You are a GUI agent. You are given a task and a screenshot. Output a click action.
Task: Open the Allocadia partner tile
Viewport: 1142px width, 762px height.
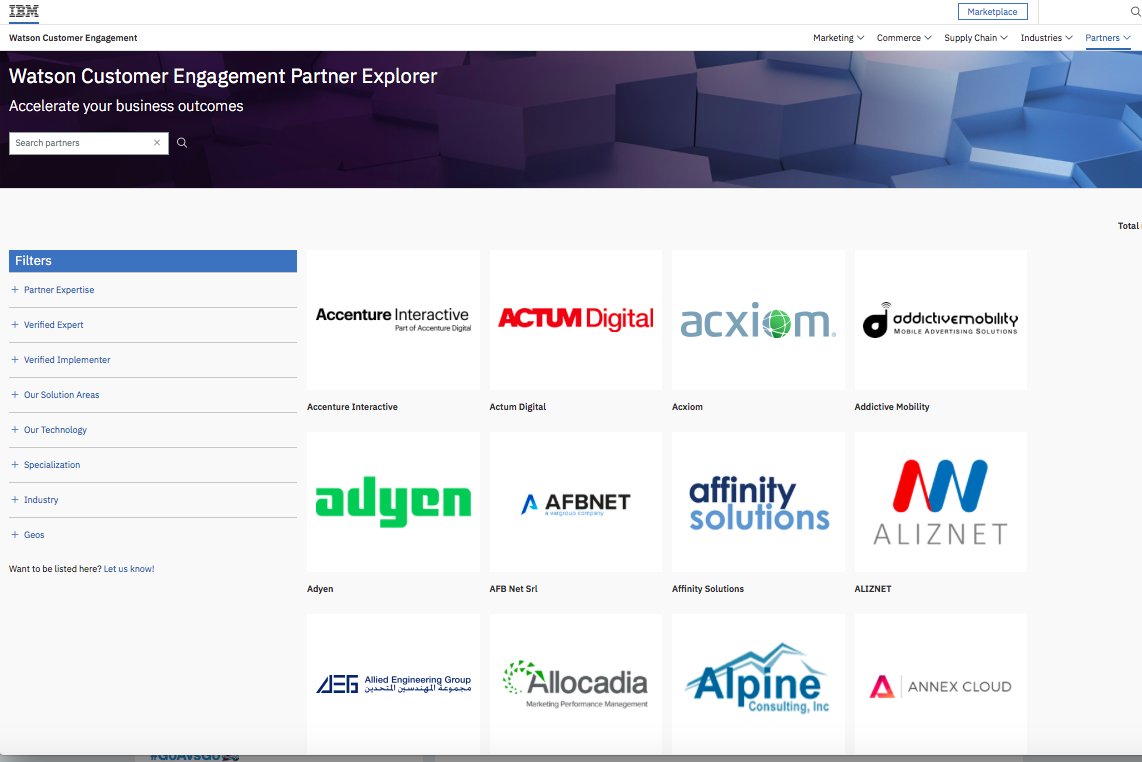[x=575, y=683]
